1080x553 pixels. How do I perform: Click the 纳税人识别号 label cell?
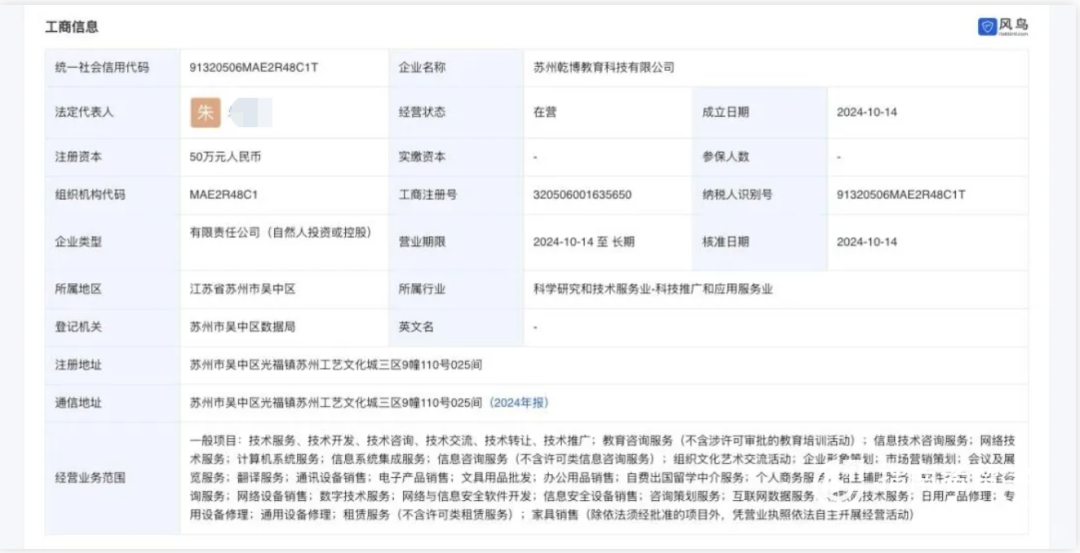click(x=737, y=194)
